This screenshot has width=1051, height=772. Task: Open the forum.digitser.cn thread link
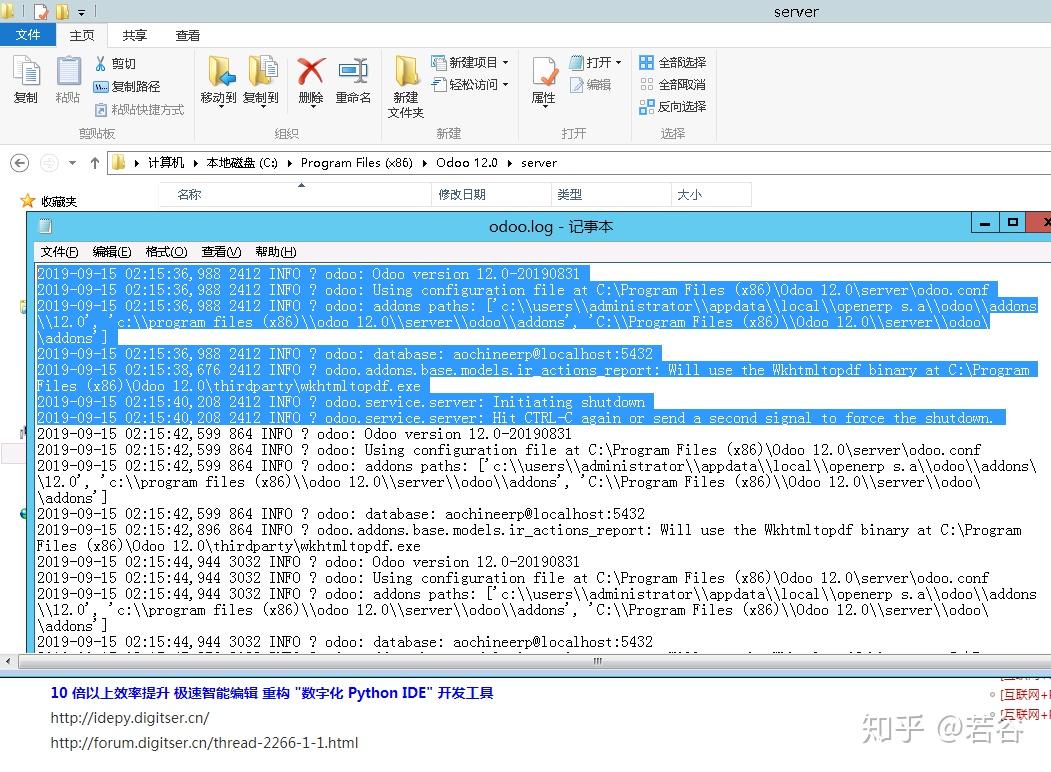205,743
